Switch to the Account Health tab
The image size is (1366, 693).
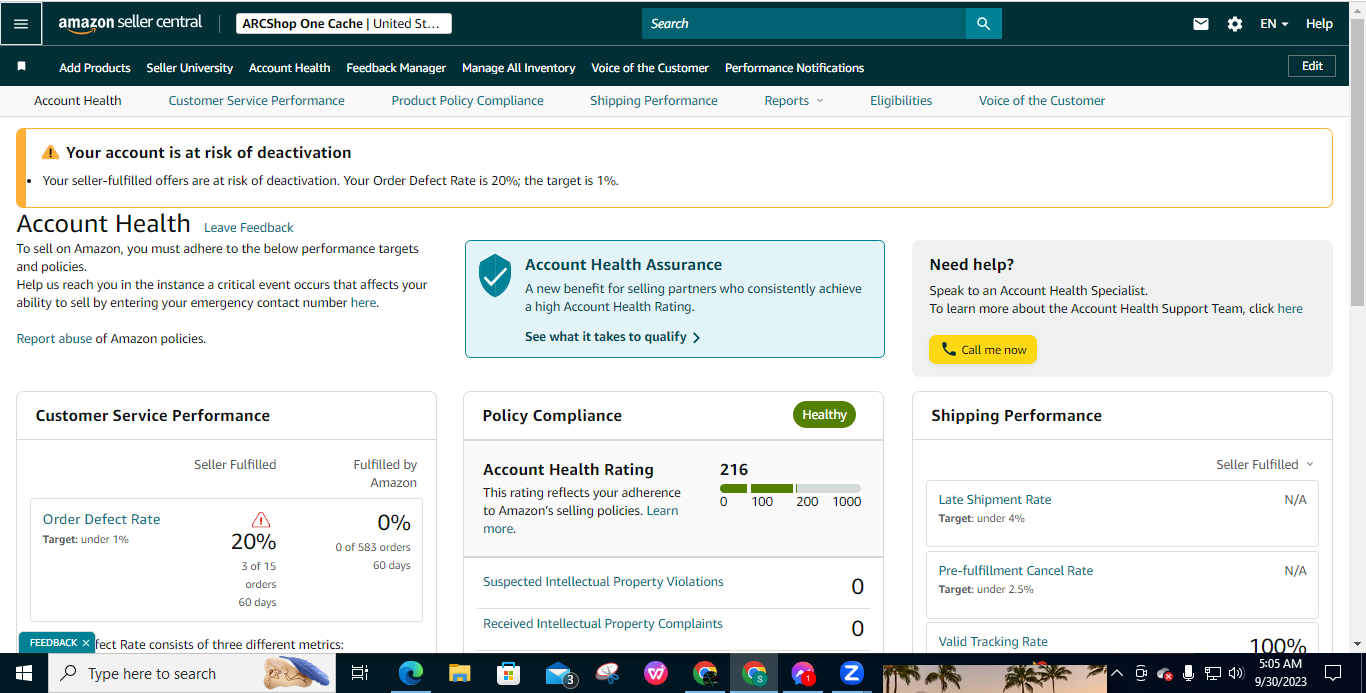pyautogui.click(x=78, y=100)
